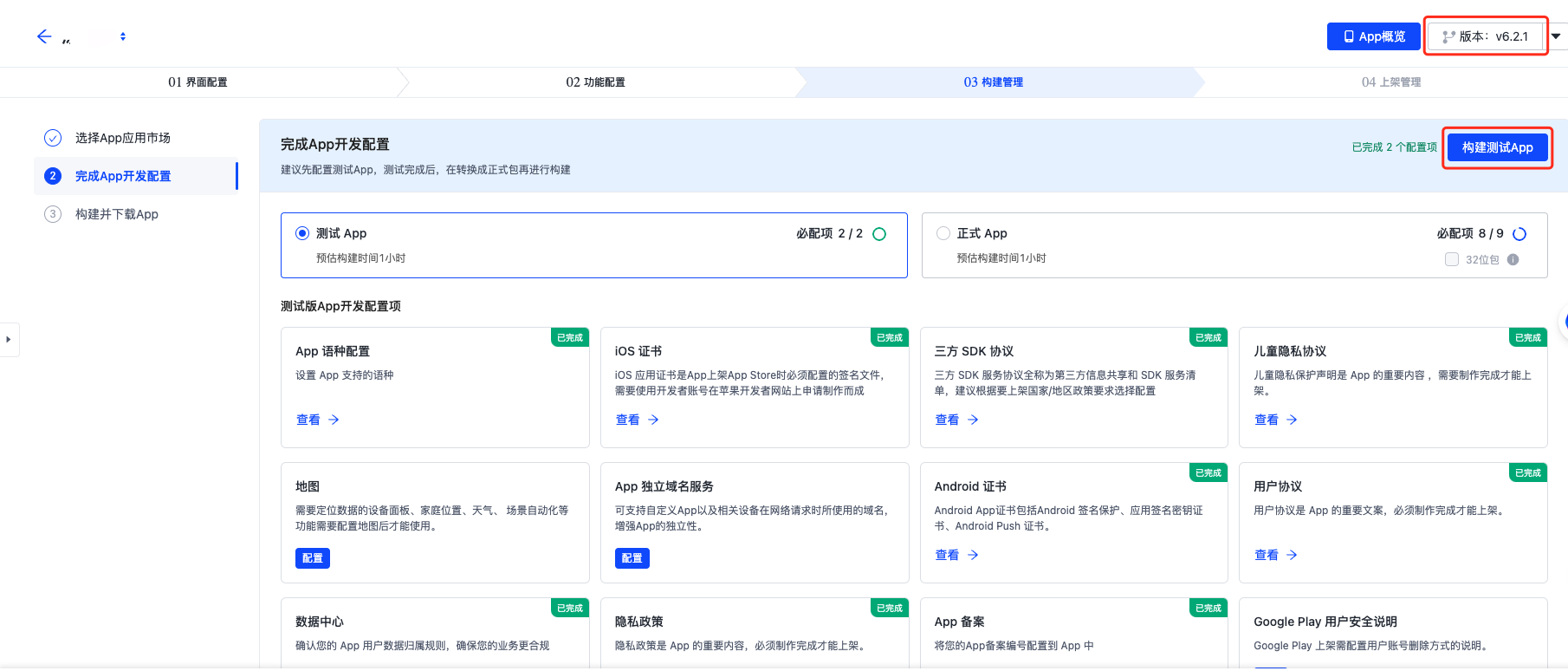The width and height of the screenshot is (1568, 671).
Task: Click 测试版App开发配置项 section heading
Action: (340, 306)
